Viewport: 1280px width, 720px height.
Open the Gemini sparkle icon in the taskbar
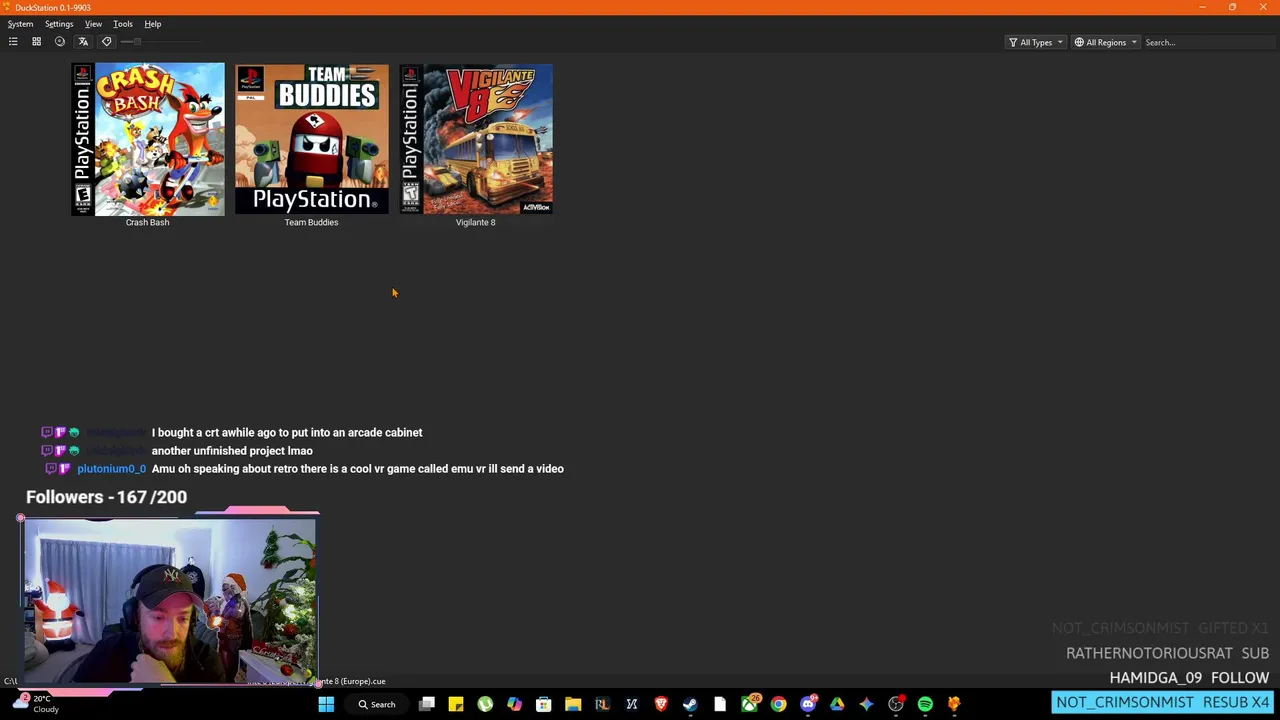(x=866, y=704)
